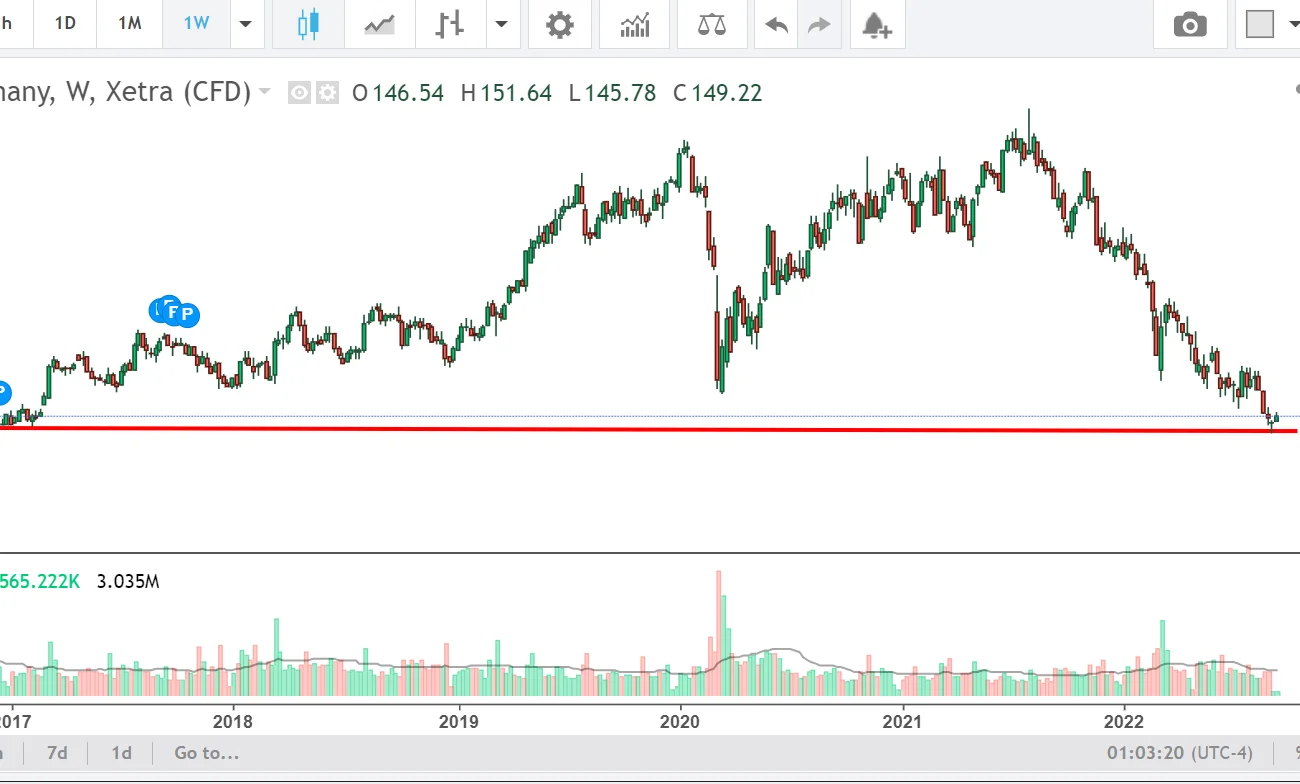Viewport: 1300px width, 784px height.
Task: Expand the time interval dropdown arrow
Action: (x=245, y=25)
